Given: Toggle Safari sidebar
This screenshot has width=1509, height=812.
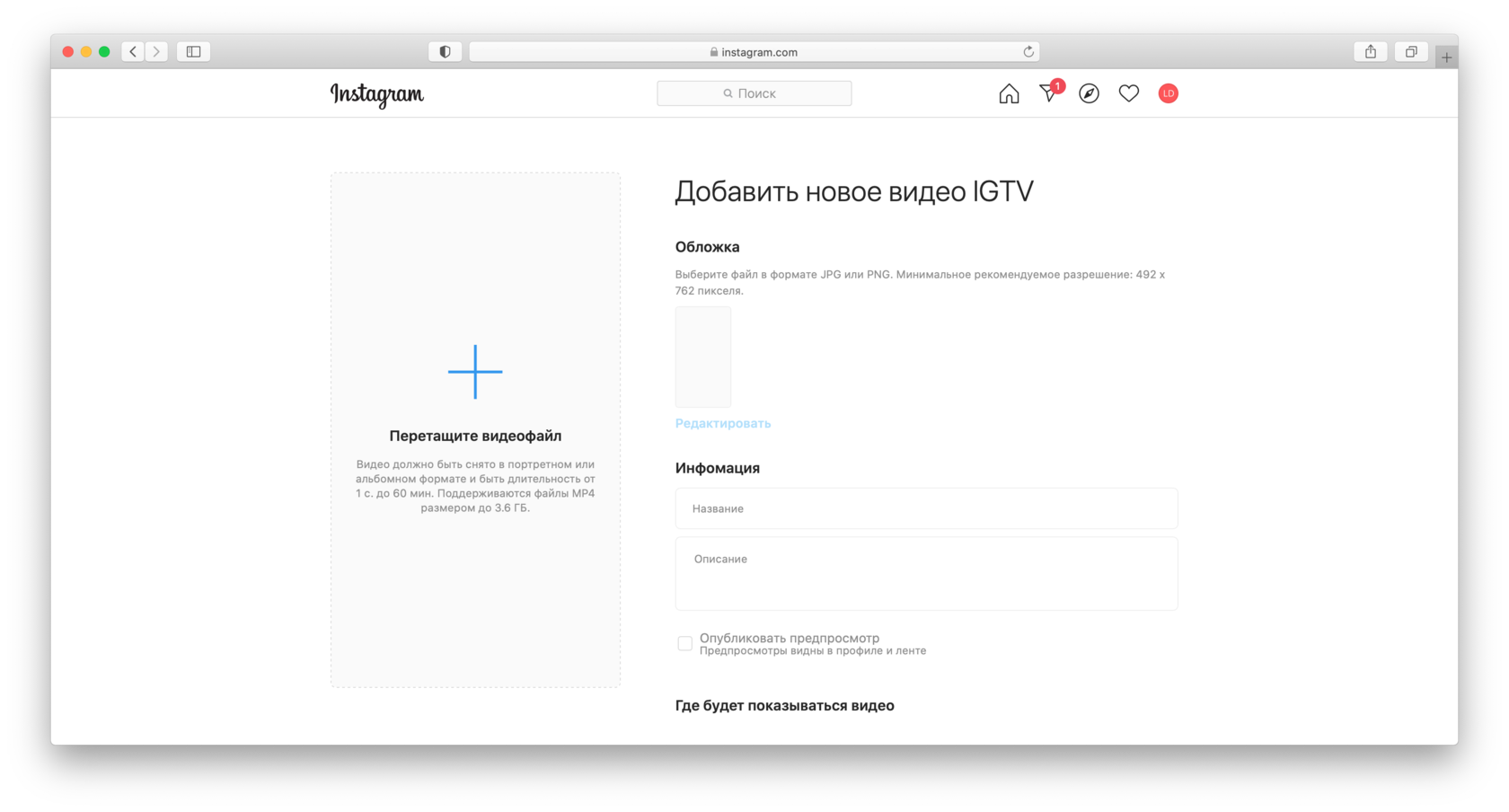Looking at the screenshot, I should [x=193, y=52].
